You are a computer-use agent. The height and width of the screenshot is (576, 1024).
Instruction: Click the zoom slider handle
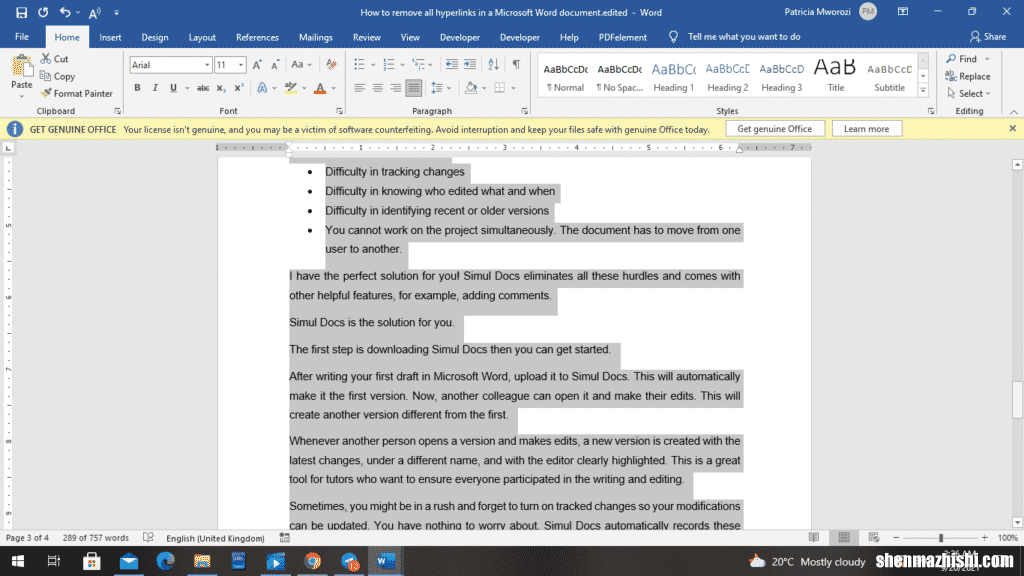coord(941,537)
